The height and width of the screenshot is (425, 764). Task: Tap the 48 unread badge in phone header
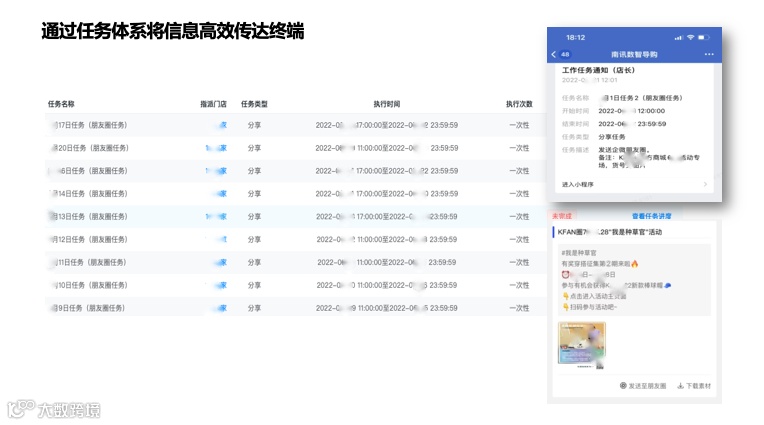[565, 54]
